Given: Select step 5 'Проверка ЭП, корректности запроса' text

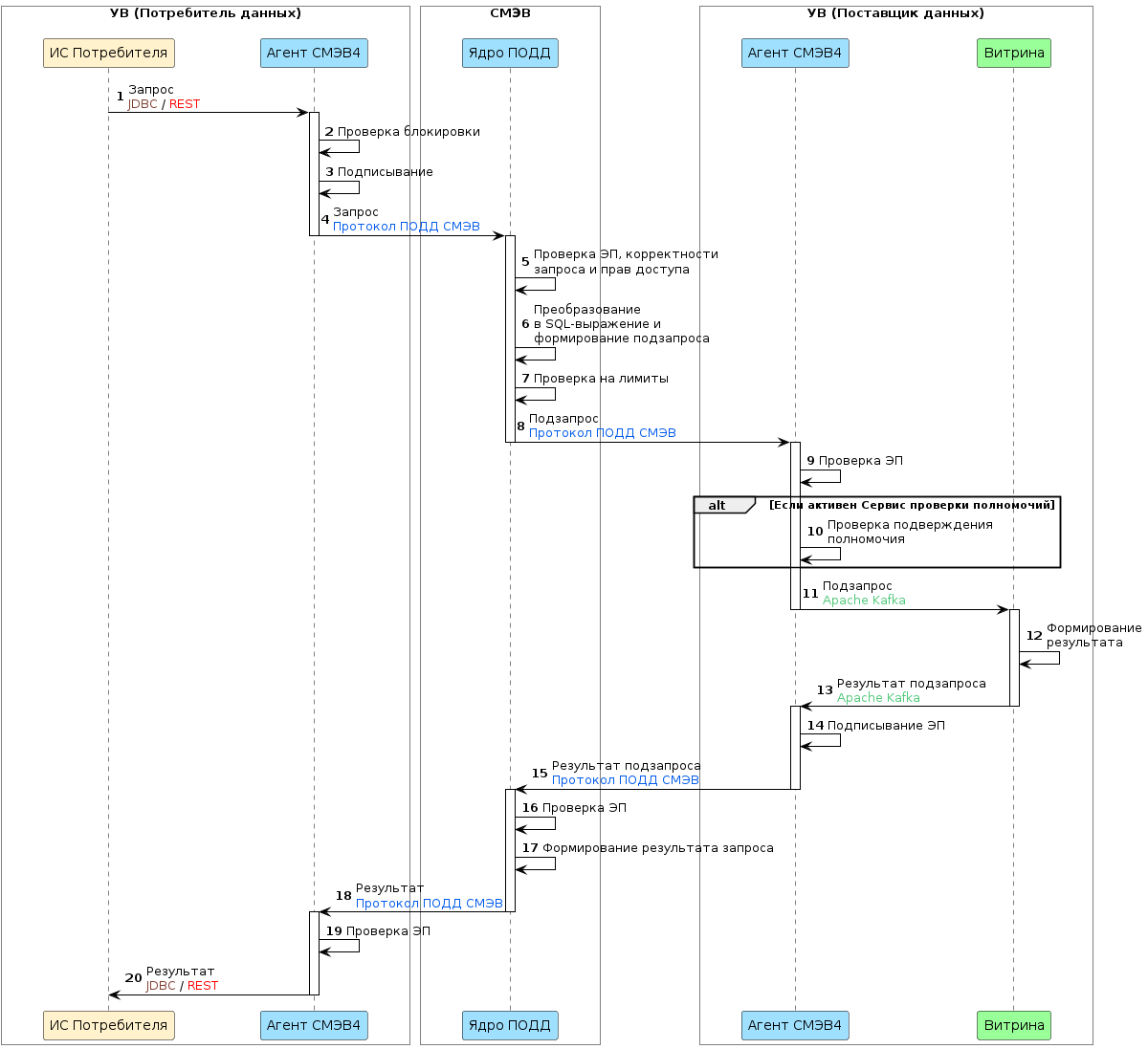Looking at the screenshot, I should pyautogui.click(x=626, y=262).
